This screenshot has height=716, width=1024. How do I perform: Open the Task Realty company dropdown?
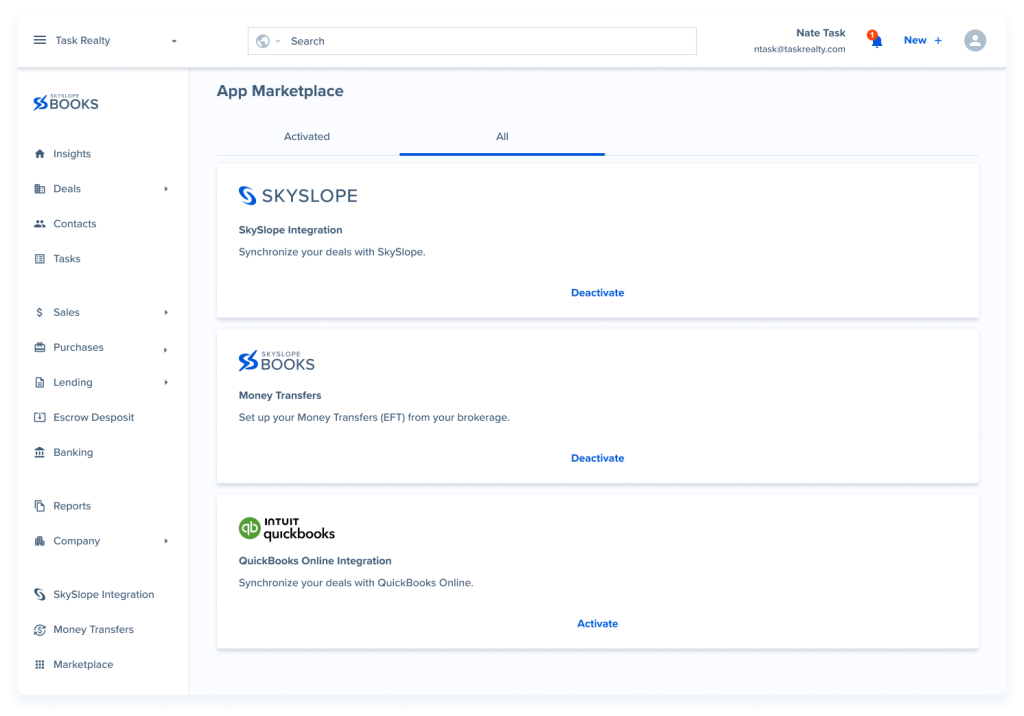point(173,41)
